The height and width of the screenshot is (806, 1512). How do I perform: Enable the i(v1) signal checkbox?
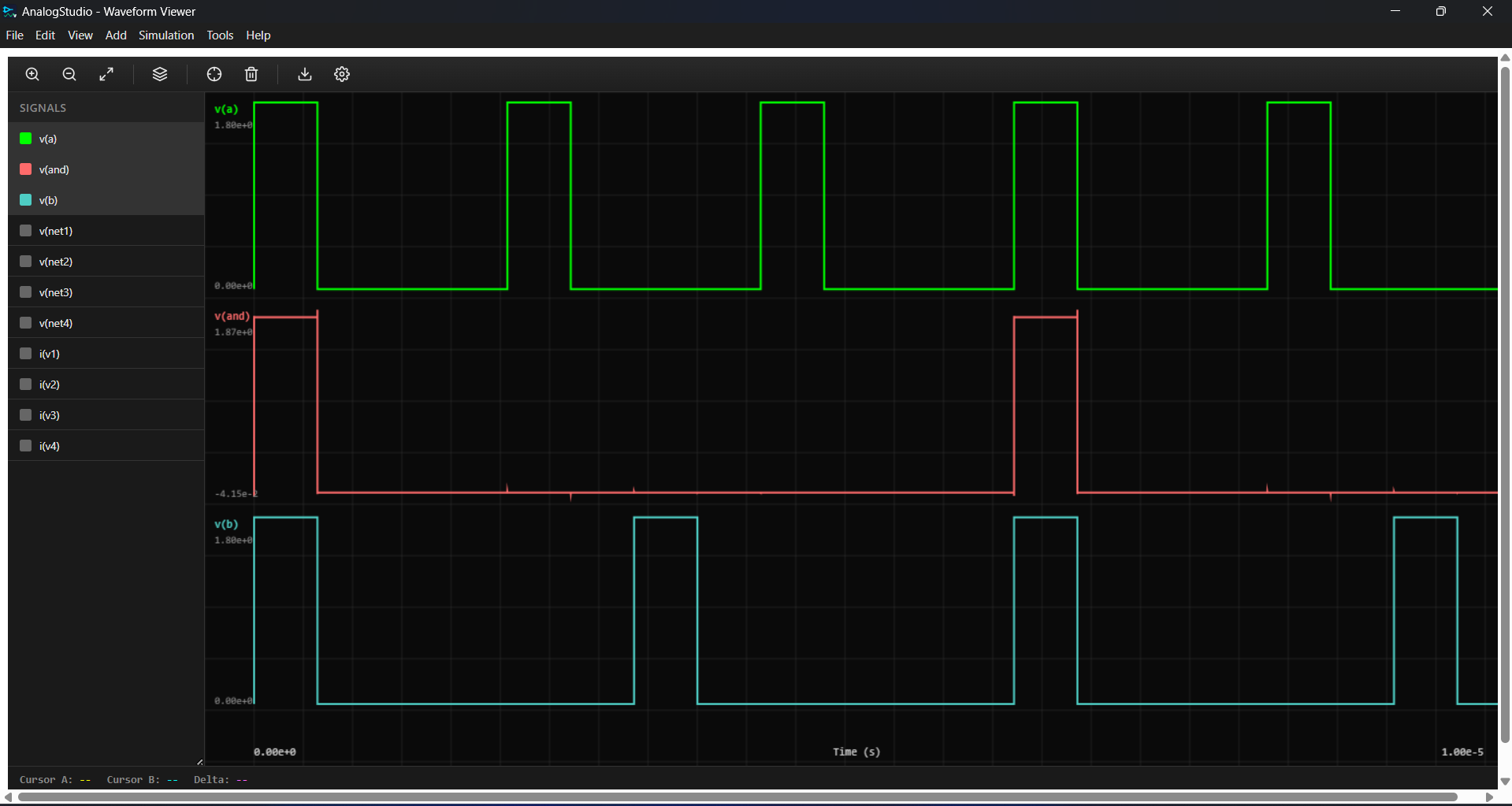[26, 354]
